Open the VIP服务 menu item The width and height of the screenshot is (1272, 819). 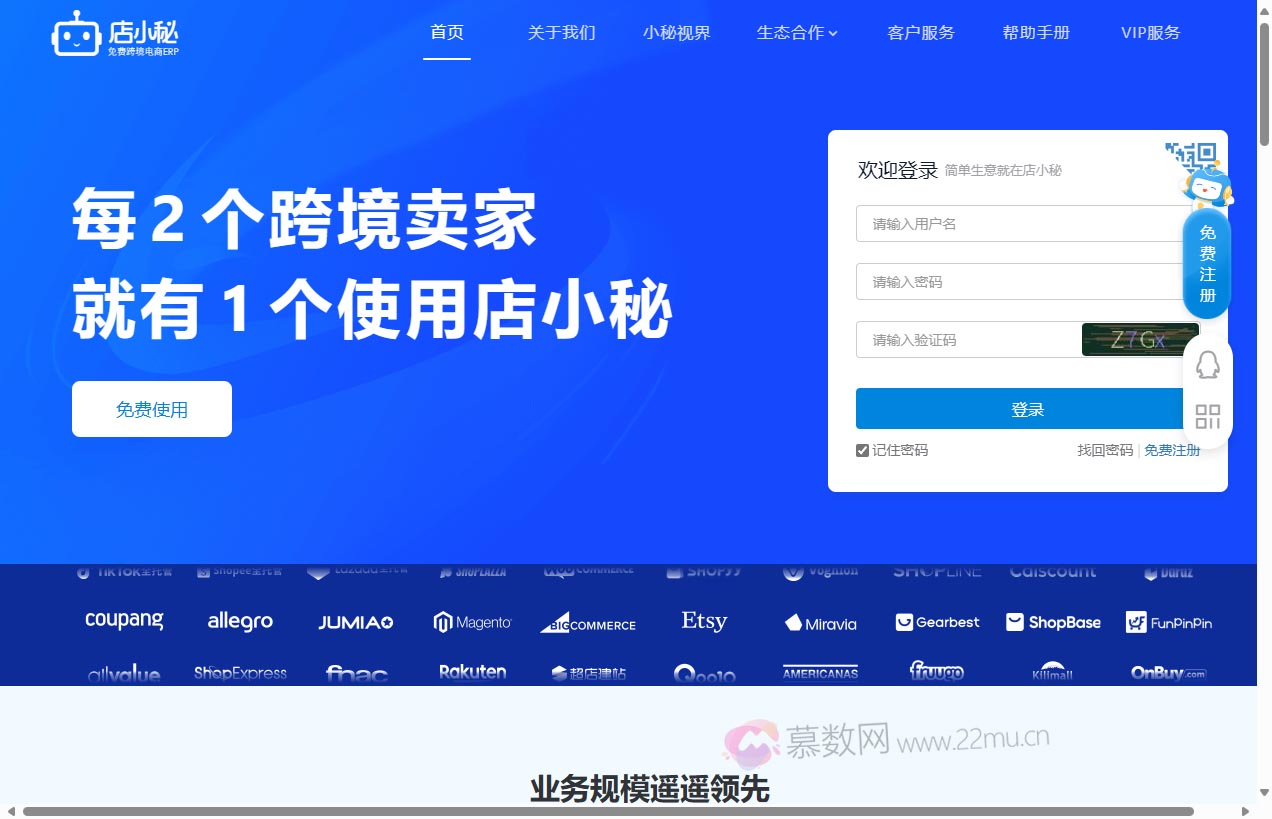pyautogui.click(x=1150, y=32)
